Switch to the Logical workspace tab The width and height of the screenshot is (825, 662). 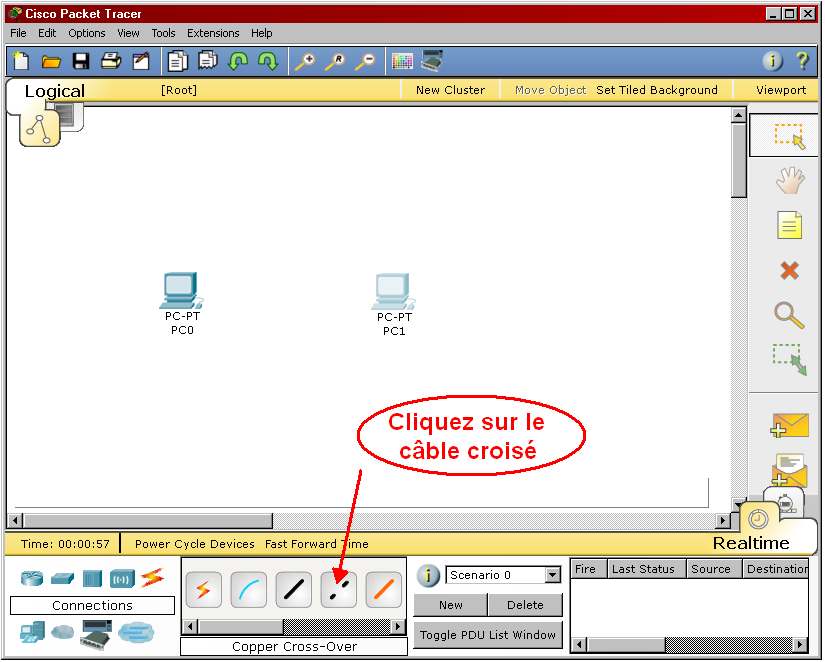point(55,91)
